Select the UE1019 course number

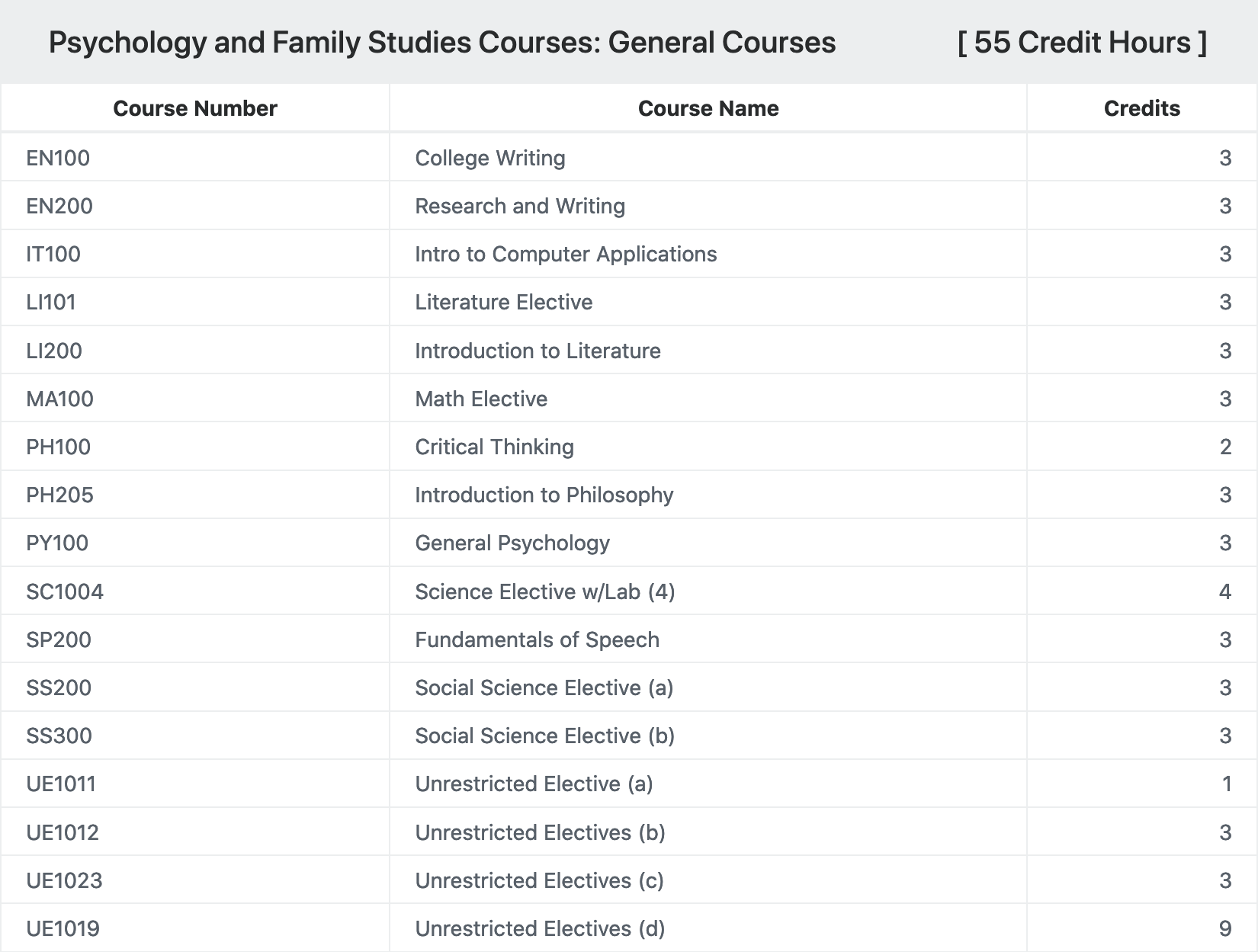[x=63, y=928]
